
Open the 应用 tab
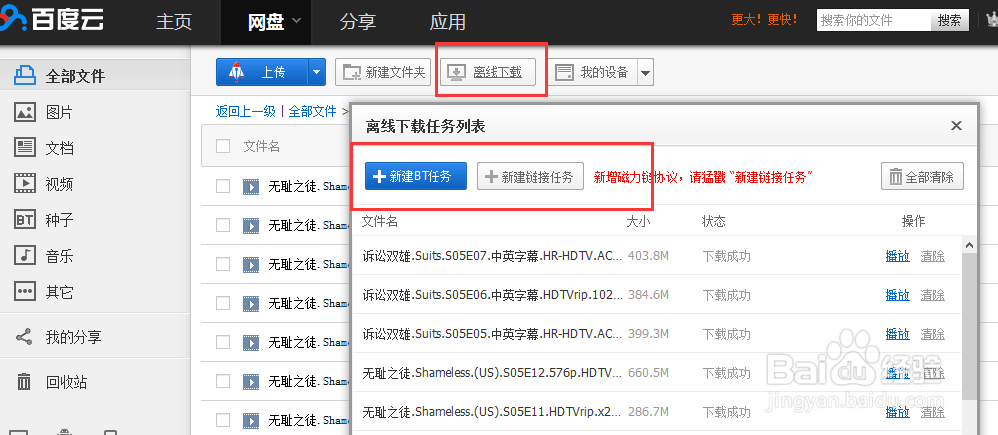447,22
